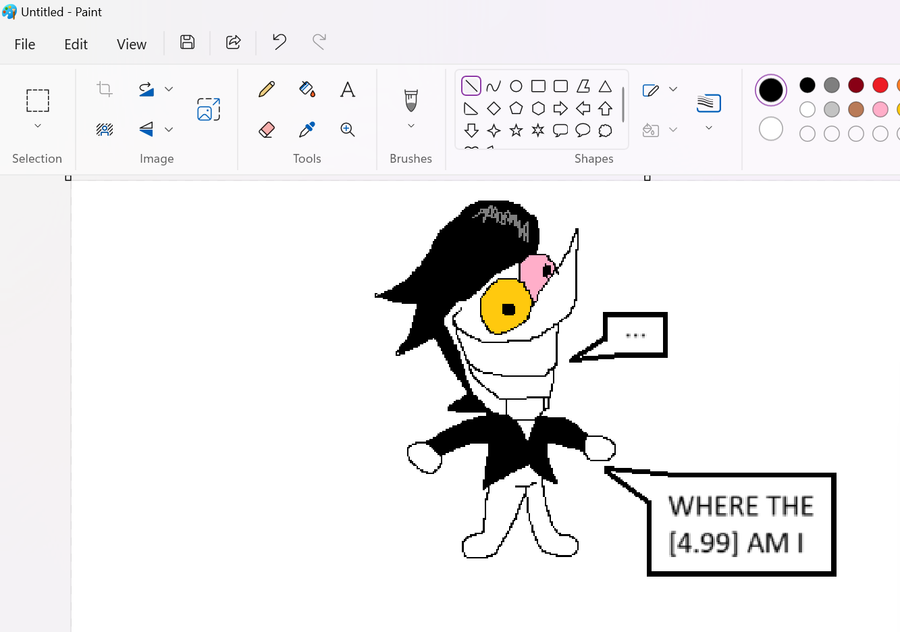This screenshot has height=632, width=900.
Task: Click the Shapes gallery scrollbar
Action: pos(623,104)
